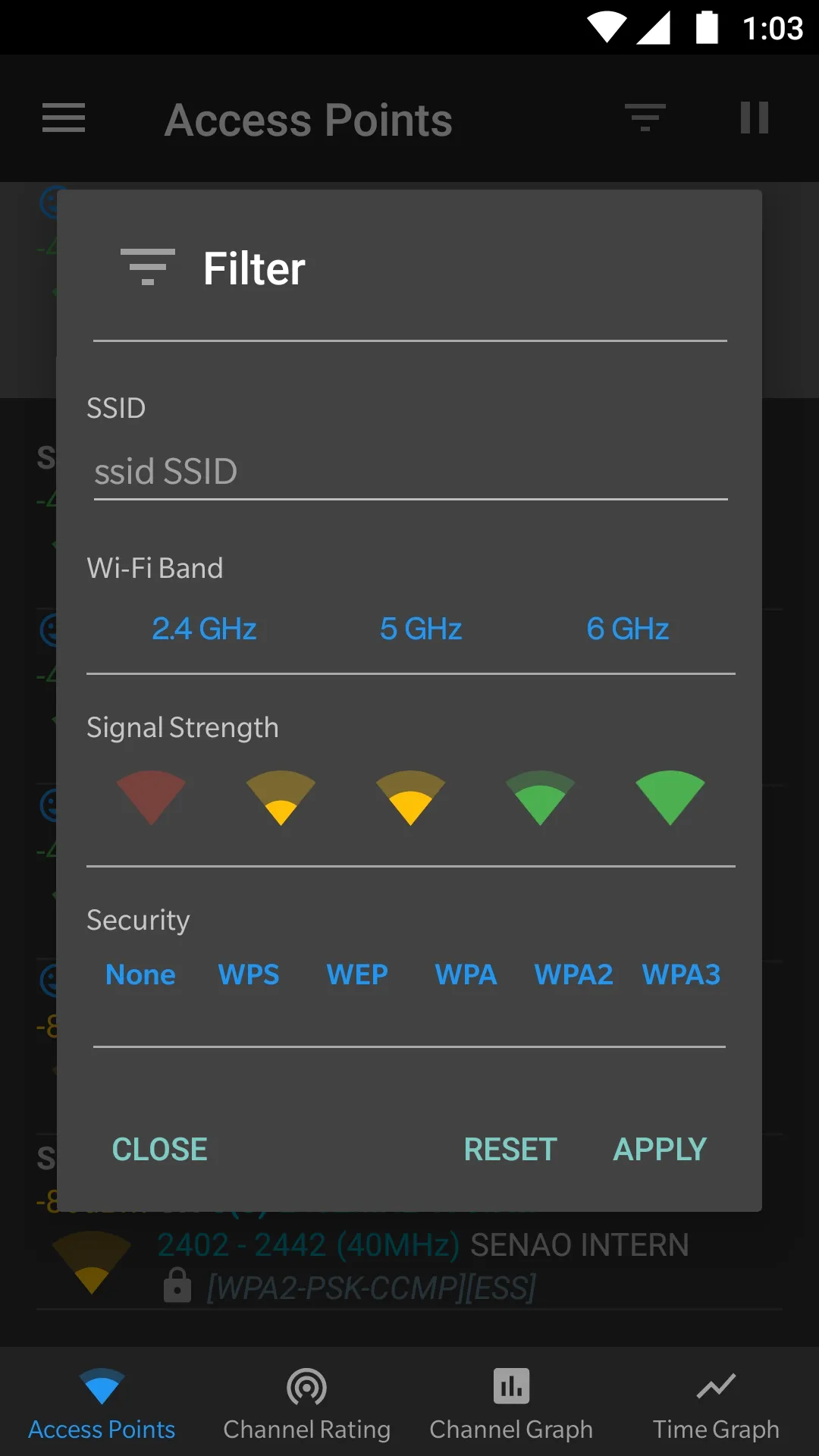Open the Channel Rating tab
The height and width of the screenshot is (1456, 819).
tap(306, 1403)
